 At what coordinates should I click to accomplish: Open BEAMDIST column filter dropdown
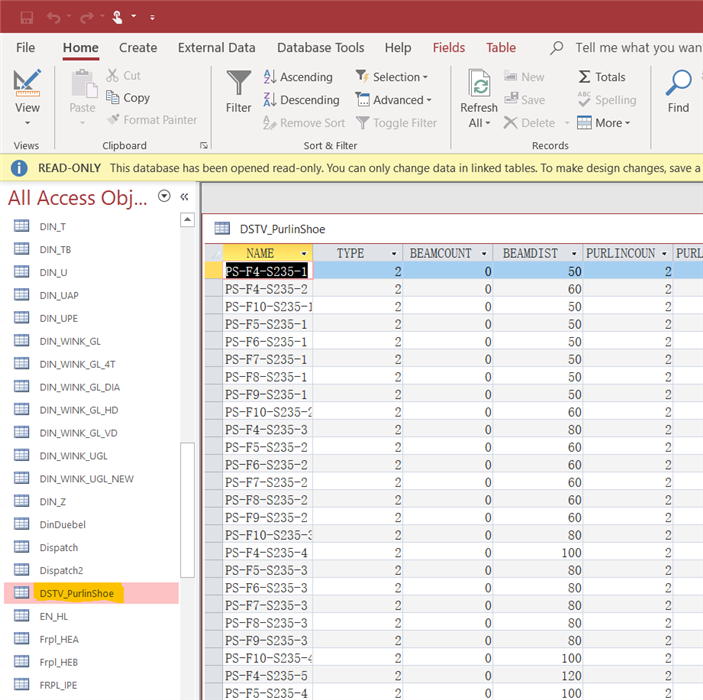tap(574, 253)
